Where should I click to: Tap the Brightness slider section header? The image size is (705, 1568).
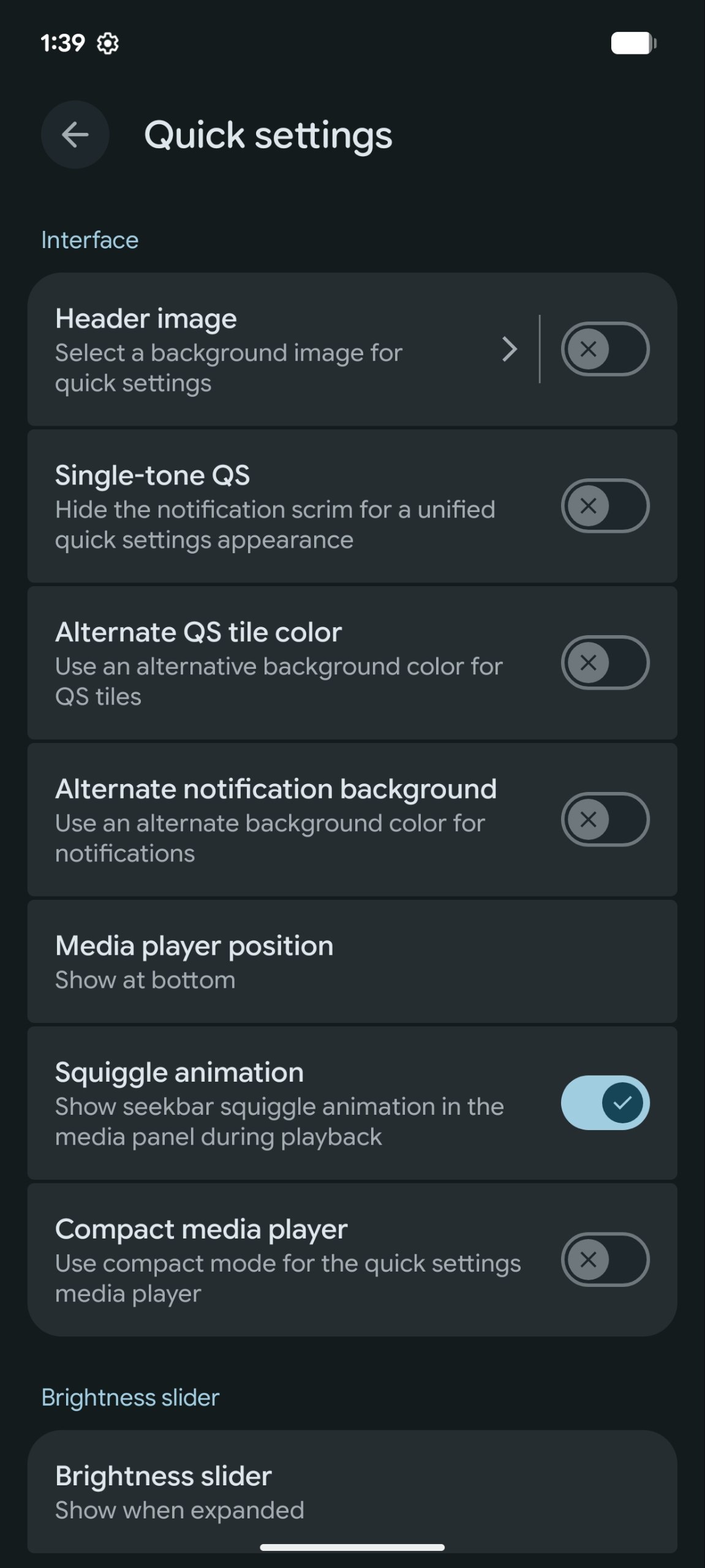(130, 1398)
